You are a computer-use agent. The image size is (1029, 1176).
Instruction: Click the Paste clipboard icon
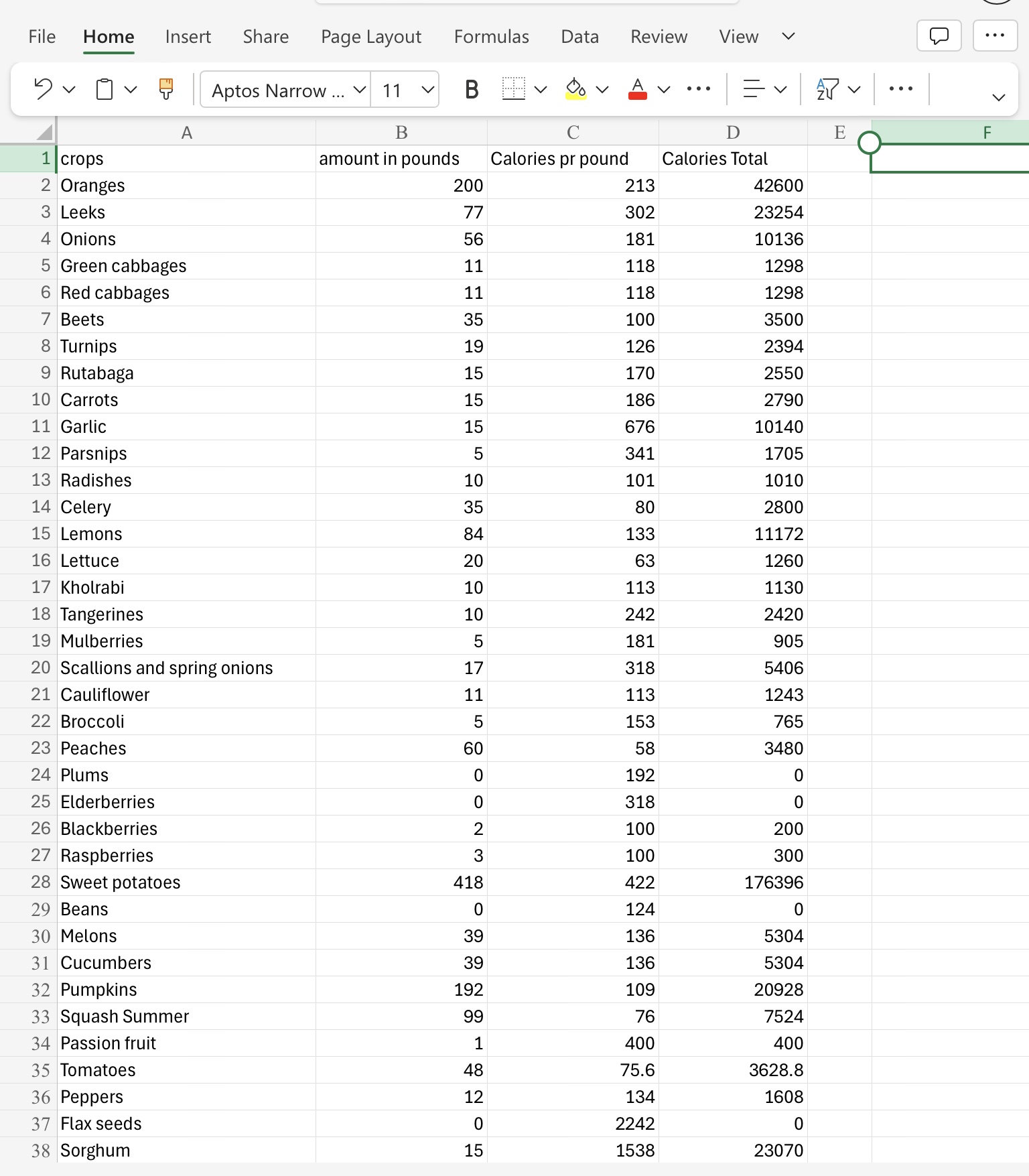(105, 89)
